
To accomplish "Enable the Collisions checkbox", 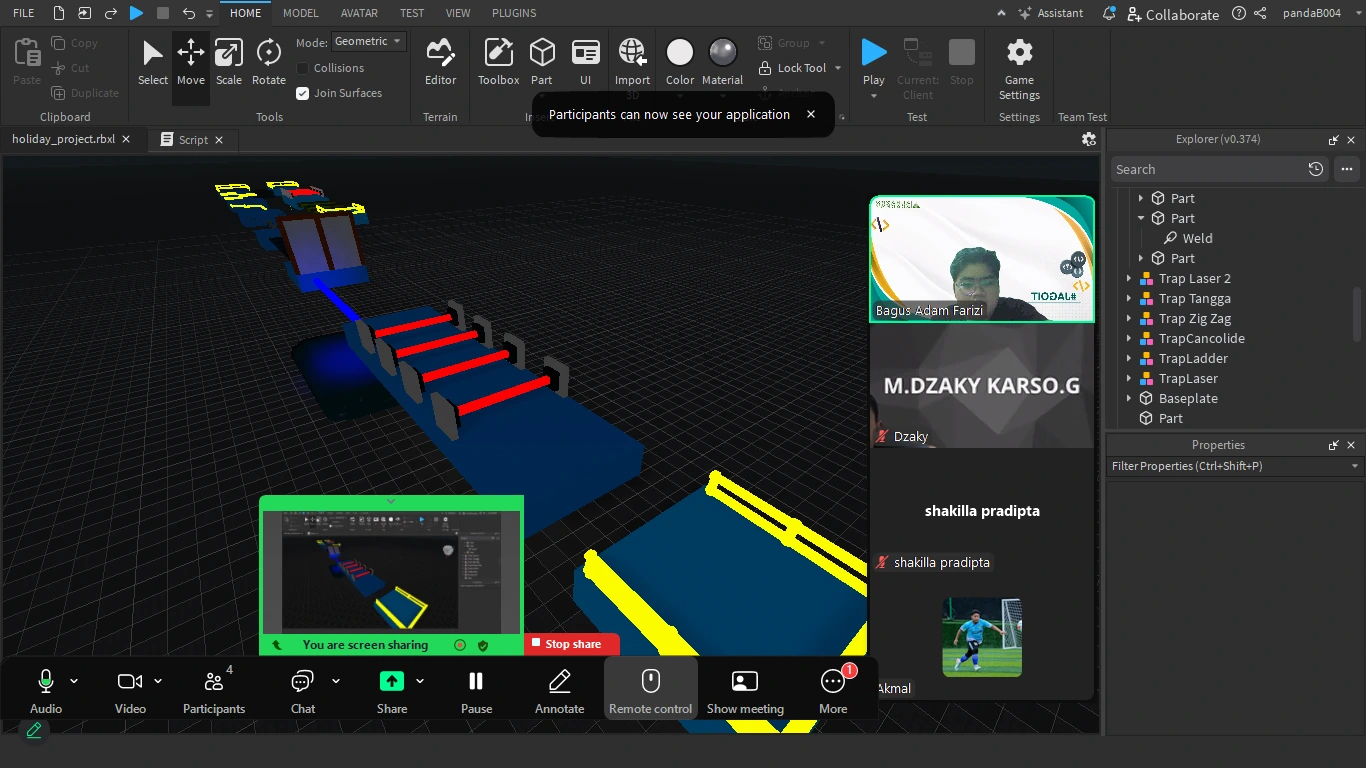I will point(303,68).
